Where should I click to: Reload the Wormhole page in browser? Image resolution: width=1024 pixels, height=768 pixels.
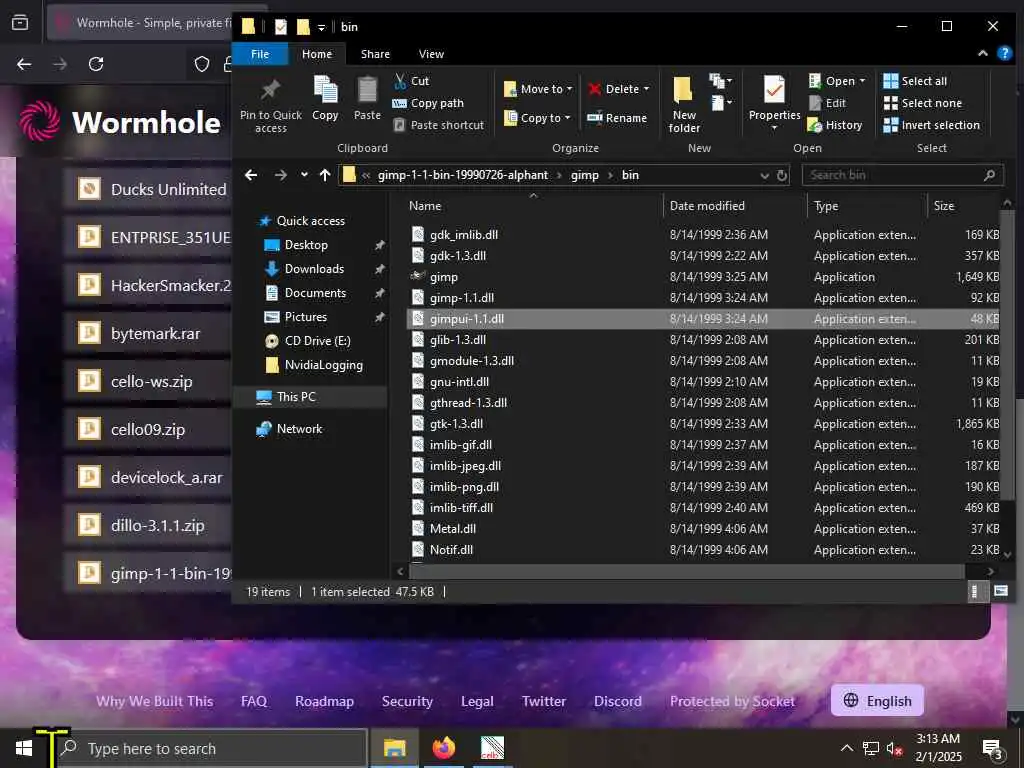96,64
